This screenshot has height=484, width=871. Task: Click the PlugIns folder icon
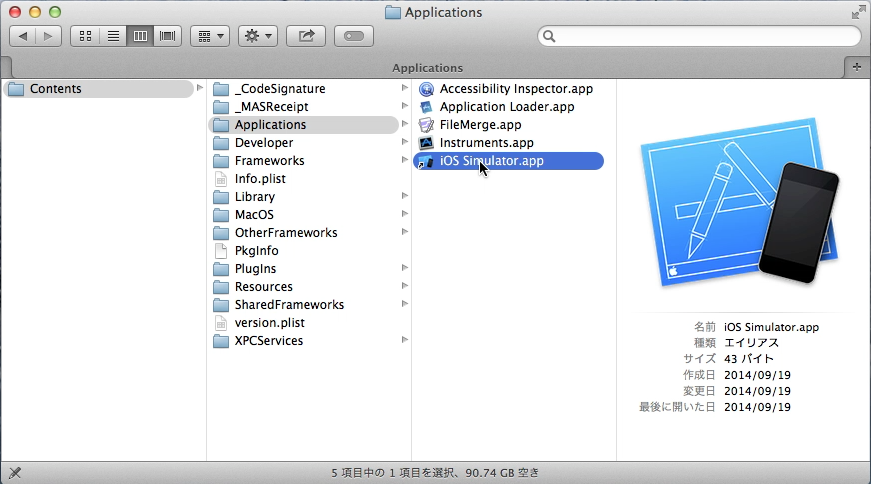tap(221, 269)
